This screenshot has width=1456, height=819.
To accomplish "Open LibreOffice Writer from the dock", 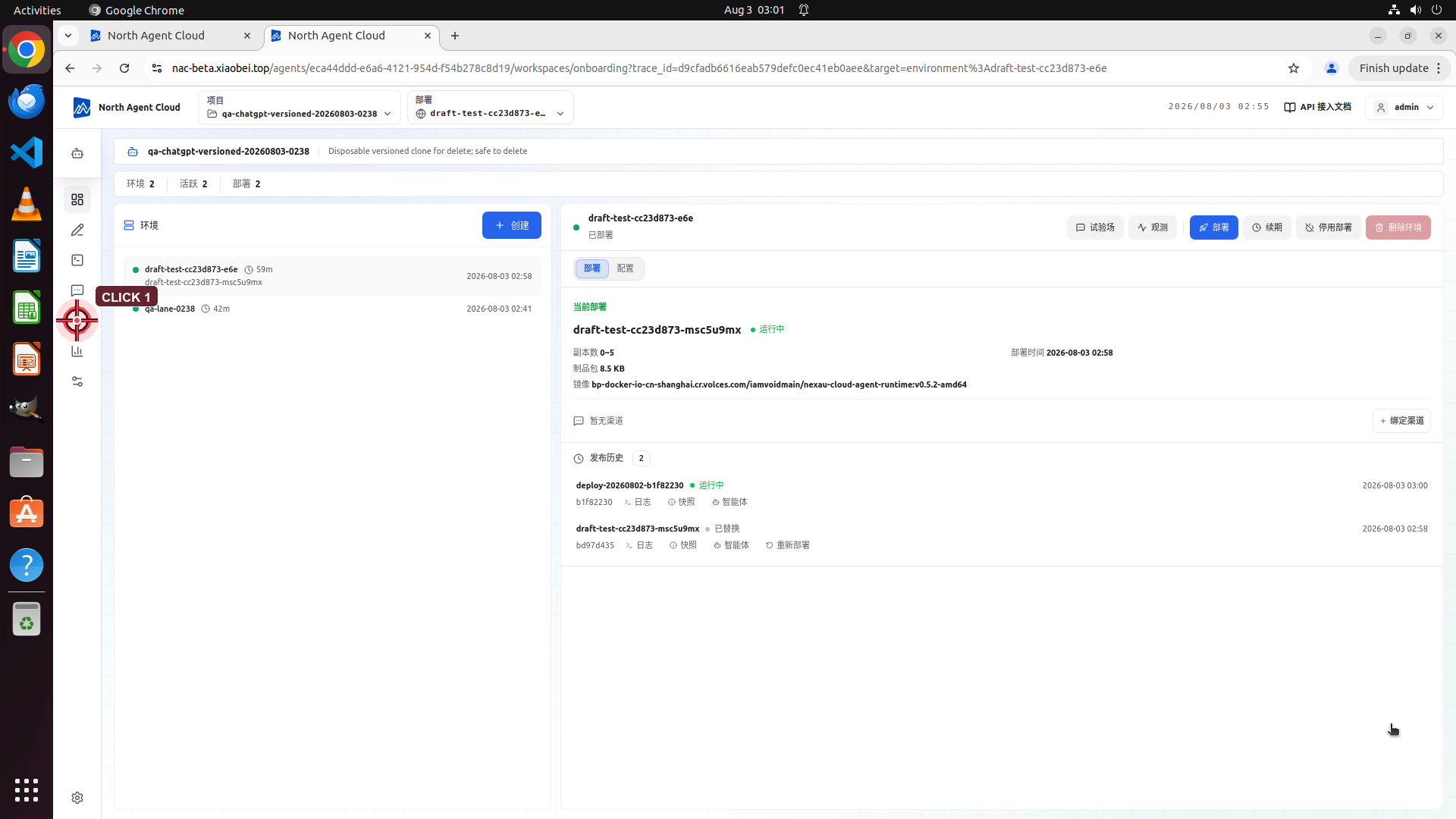I will [27, 256].
